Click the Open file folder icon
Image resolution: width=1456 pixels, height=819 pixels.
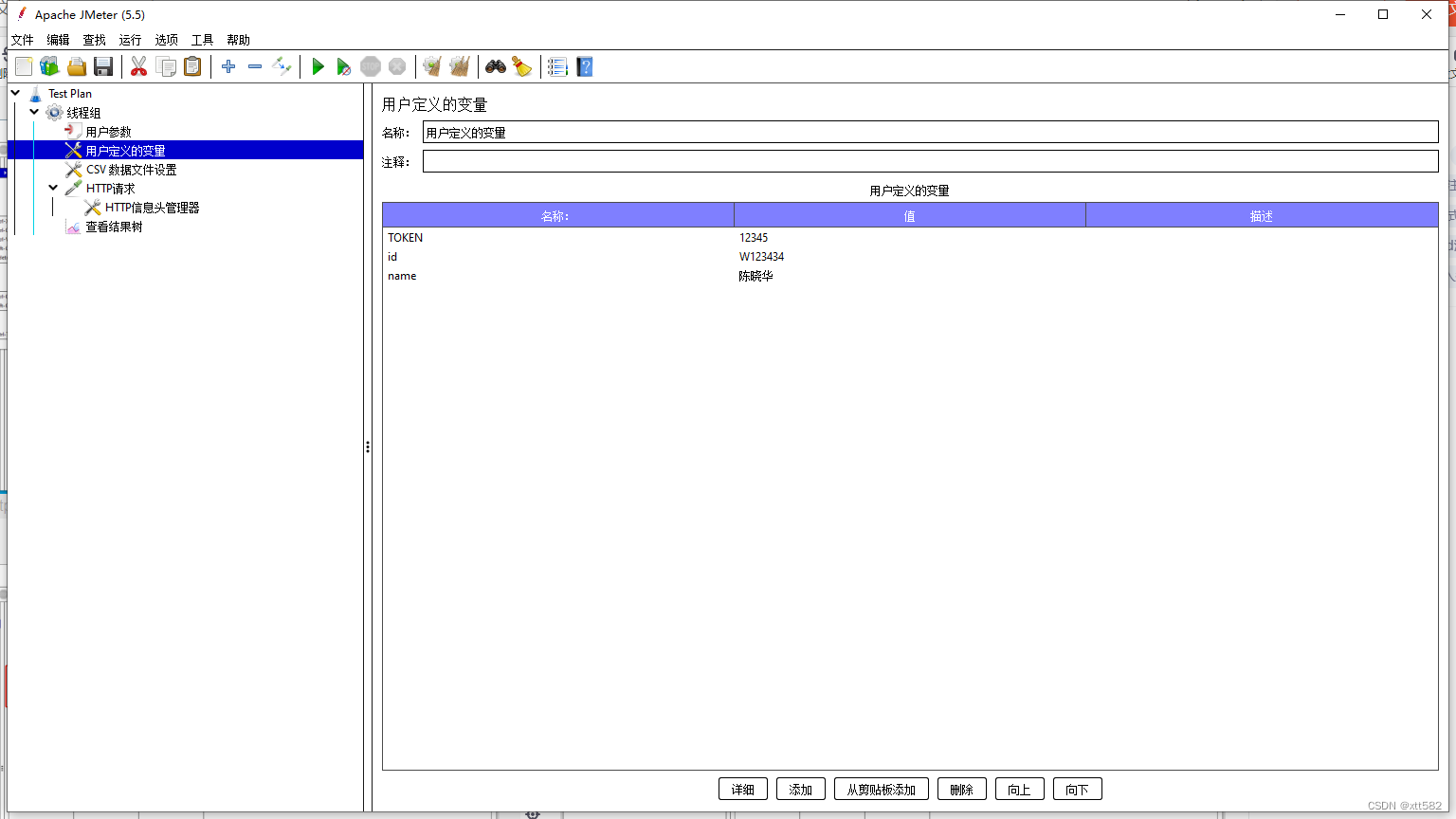pyautogui.click(x=77, y=66)
